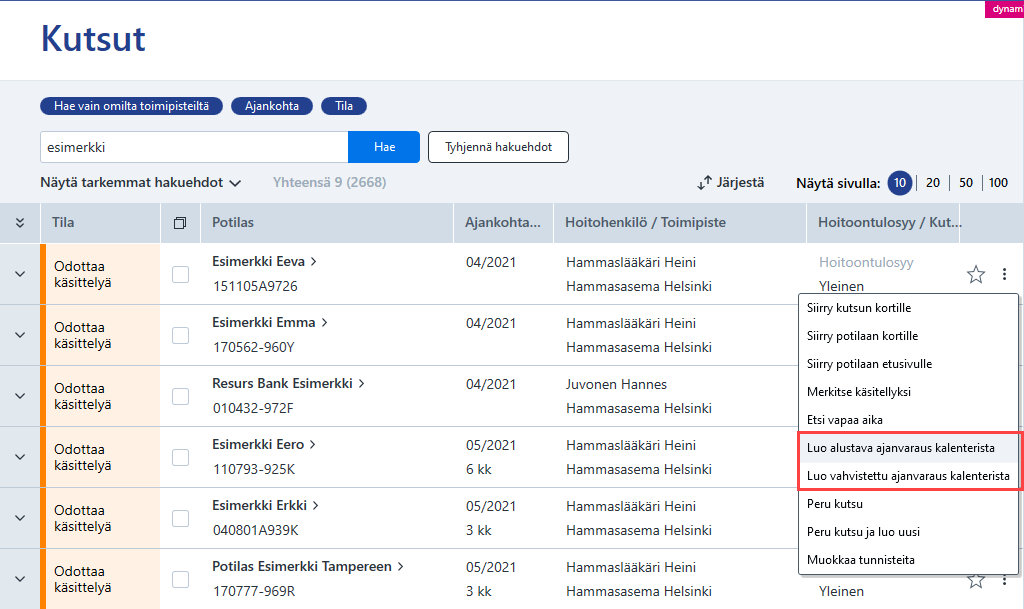Click the select-all icon in table header
Image resolution: width=1024 pixels, height=609 pixels.
tap(180, 223)
